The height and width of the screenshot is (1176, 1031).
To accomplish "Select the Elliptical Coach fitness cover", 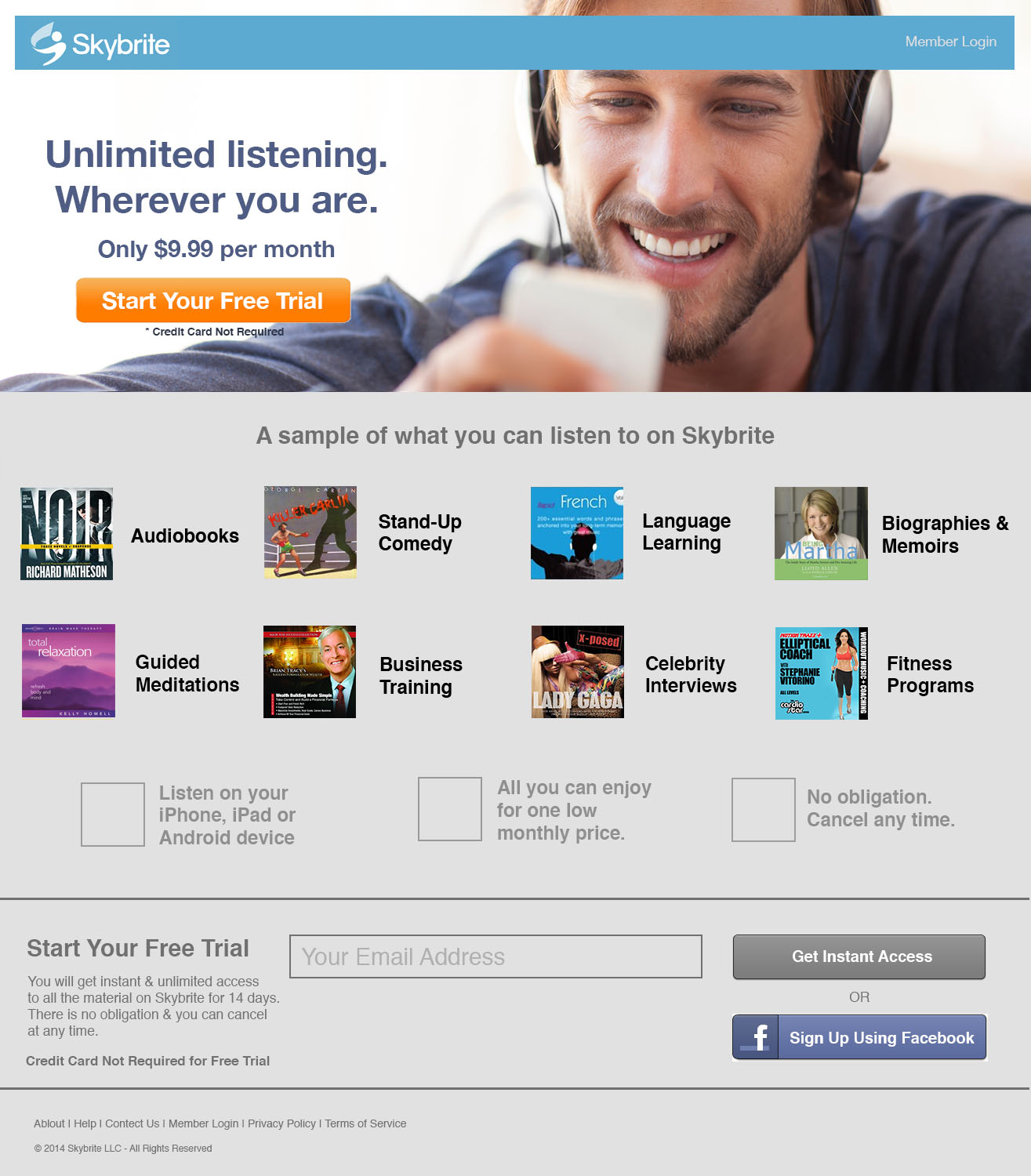I will 822,673.
